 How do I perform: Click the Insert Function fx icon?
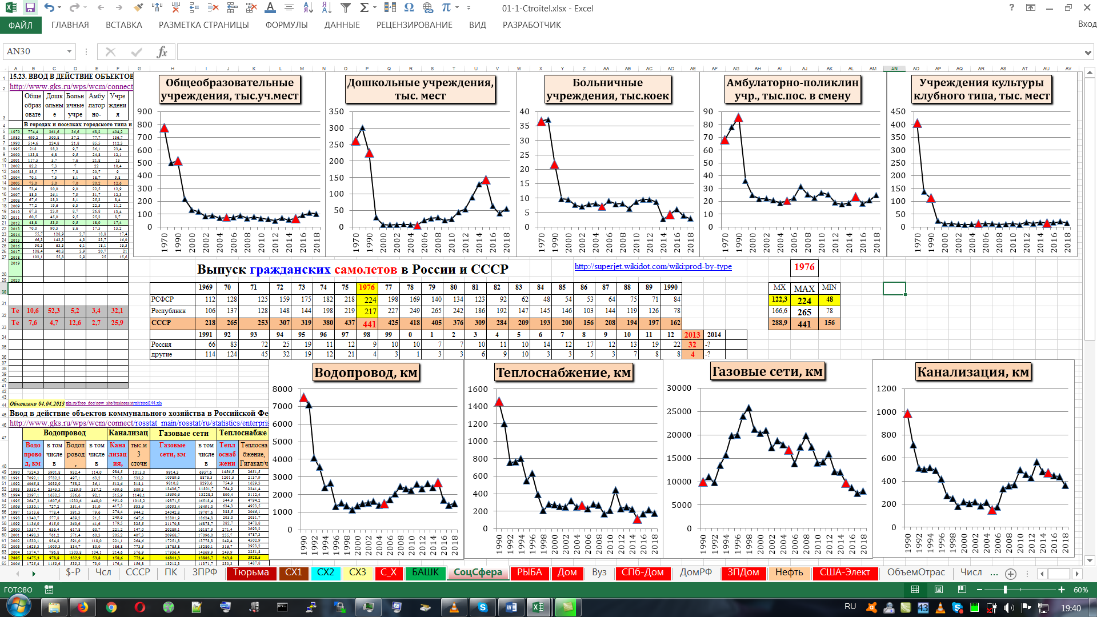point(161,52)
